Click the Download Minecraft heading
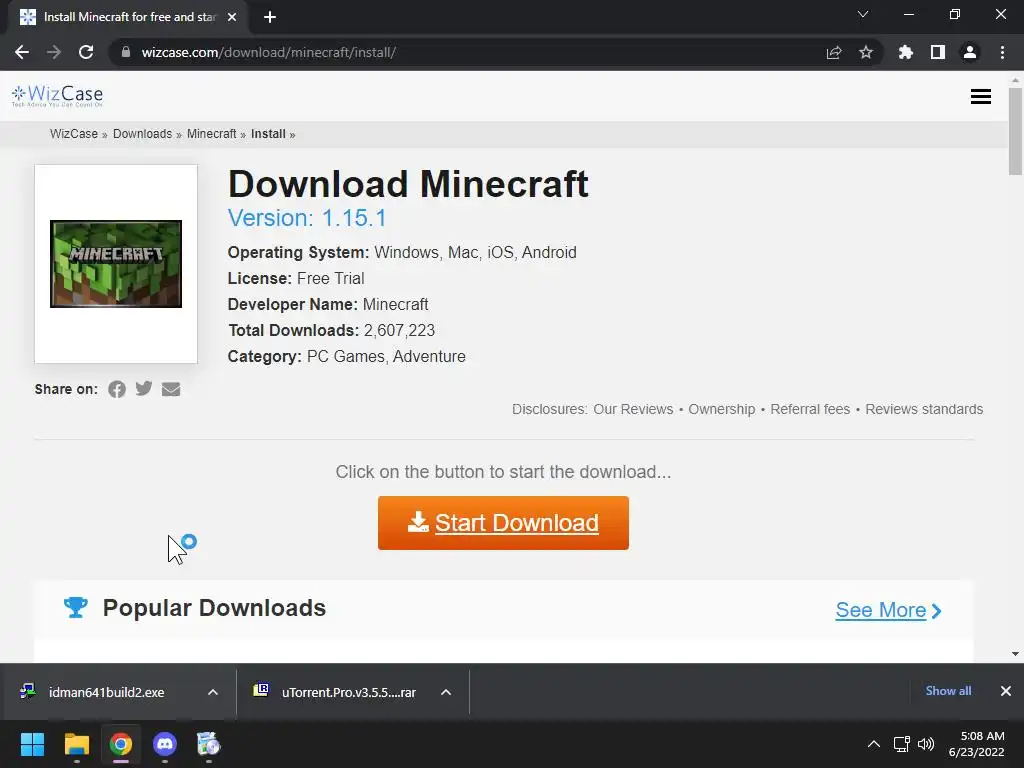The height and width of the screenshot is (768, 1024). point(408,184)
